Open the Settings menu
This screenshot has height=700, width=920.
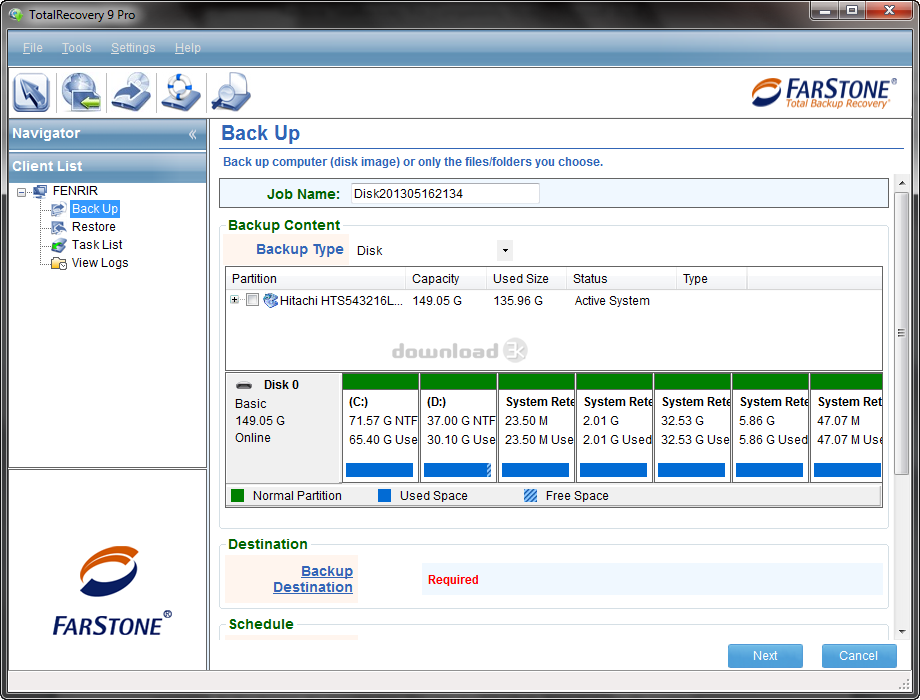pos(133,48)
